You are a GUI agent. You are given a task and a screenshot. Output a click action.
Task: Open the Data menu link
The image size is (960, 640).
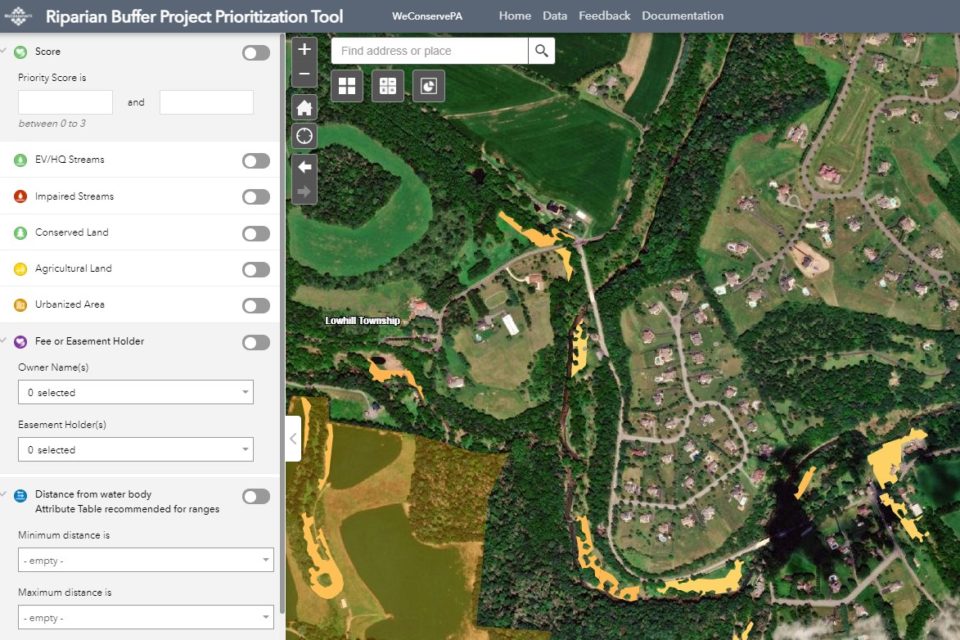[555, 16]
